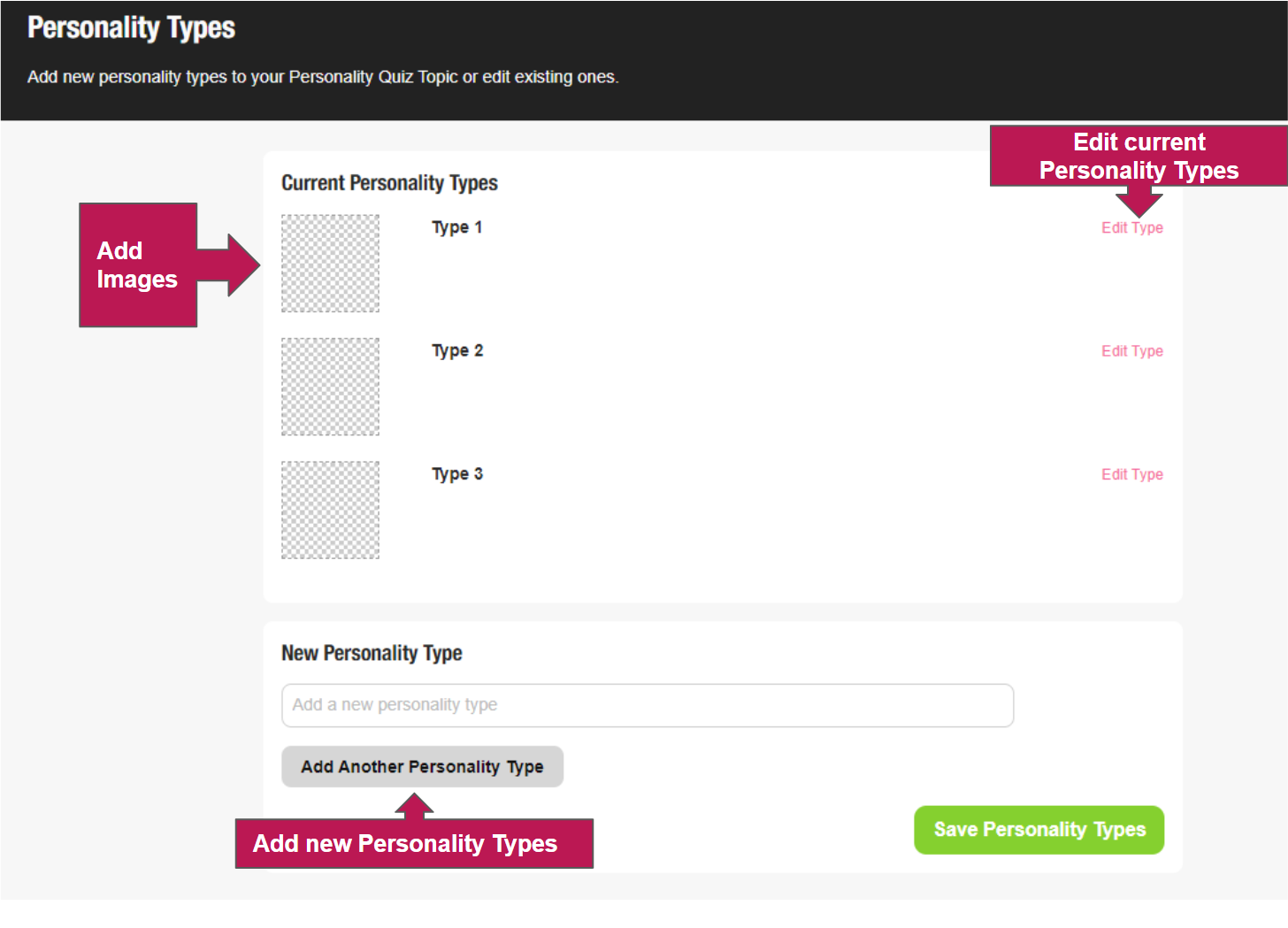Click the Type 3 image placeholder
The width and height of the screenshot is (1288, 928).
pyautogui.click(x=330, y=510)
